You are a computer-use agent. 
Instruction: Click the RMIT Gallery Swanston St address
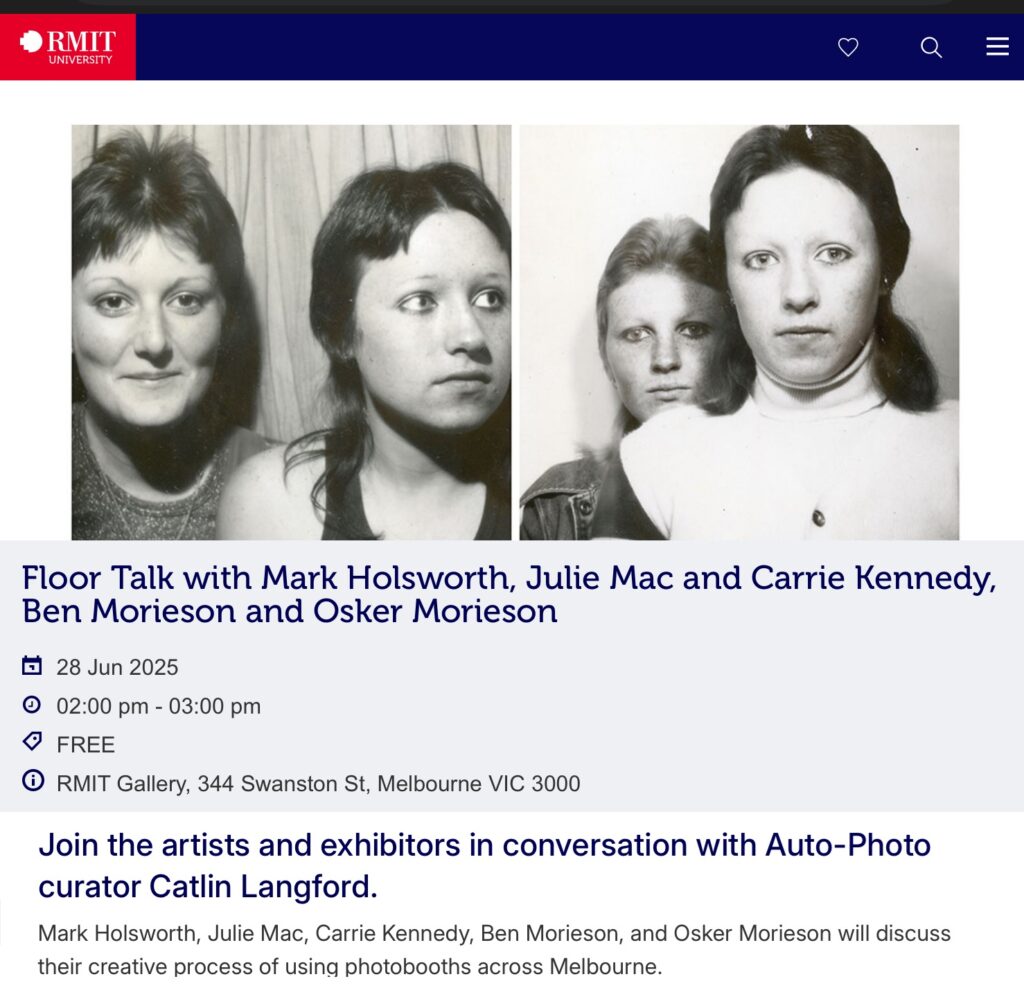tap(318, 783)
